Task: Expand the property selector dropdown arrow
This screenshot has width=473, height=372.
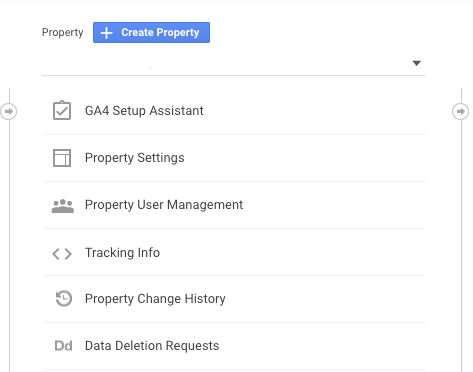Action: click(x=416, y=63)
